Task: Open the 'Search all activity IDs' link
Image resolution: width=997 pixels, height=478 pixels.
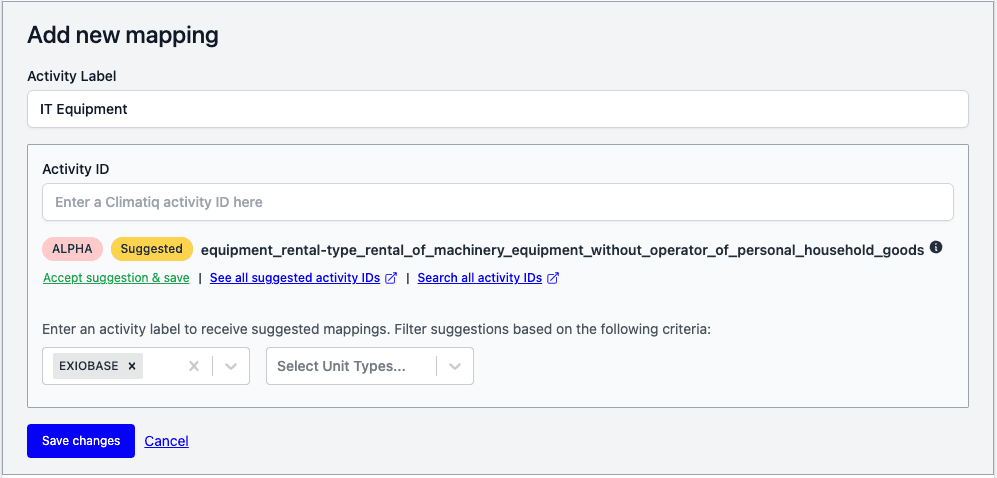Action: pyautogui.click(x=480, y=278)
